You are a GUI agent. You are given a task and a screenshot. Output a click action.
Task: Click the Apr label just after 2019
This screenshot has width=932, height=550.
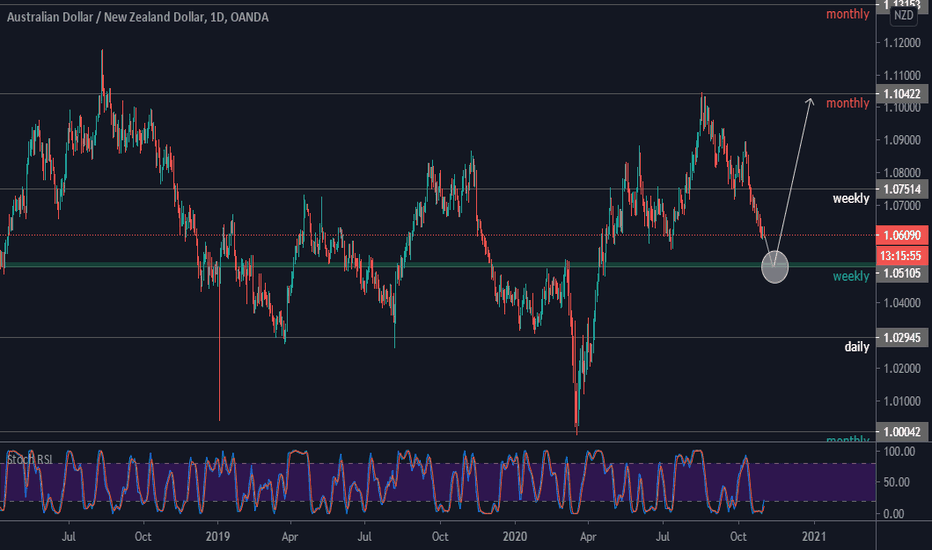[289, 537]
